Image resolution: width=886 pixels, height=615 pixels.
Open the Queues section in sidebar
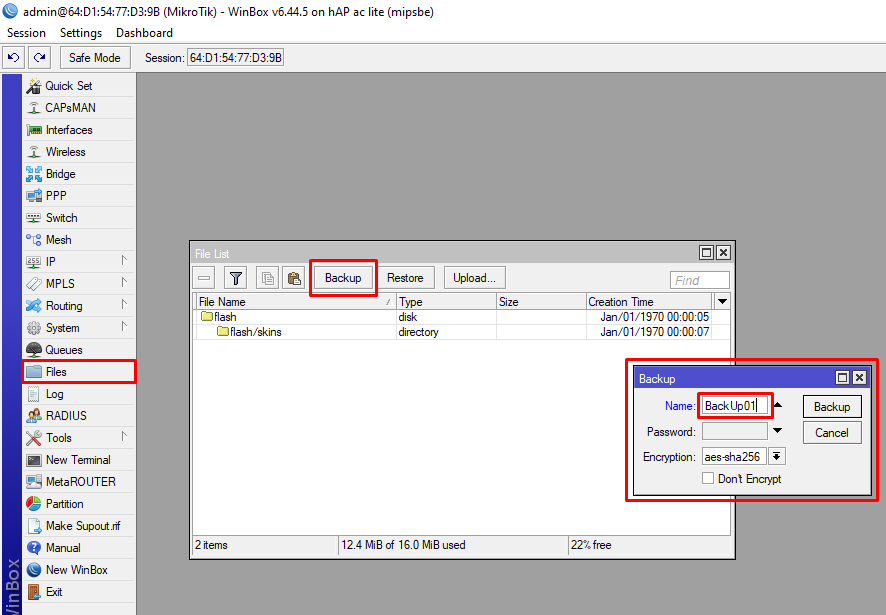click(63, 350)
